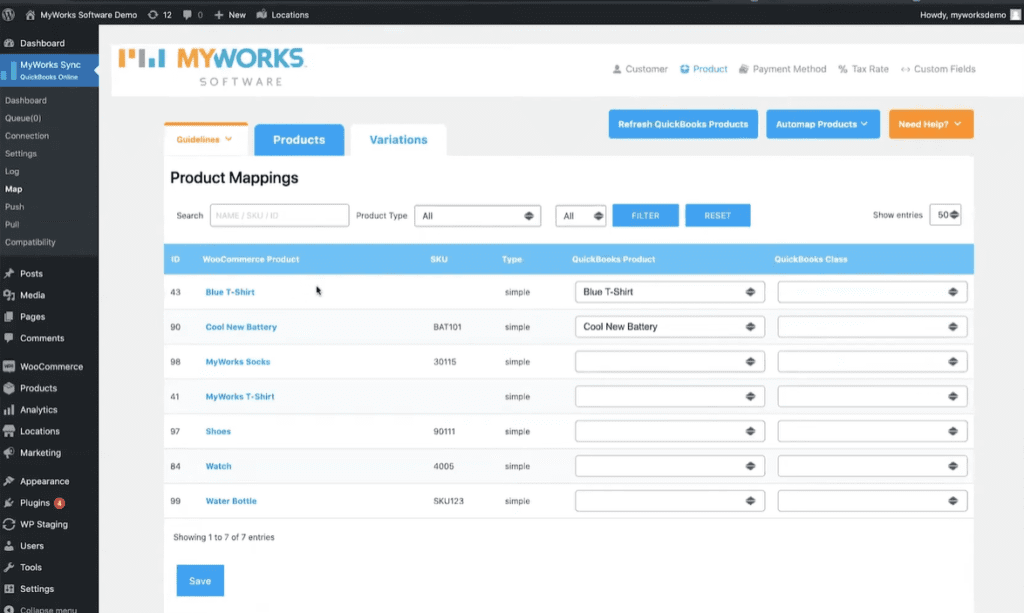
Task: Click the Tools wrench icon
Action: tap(9, 567)
